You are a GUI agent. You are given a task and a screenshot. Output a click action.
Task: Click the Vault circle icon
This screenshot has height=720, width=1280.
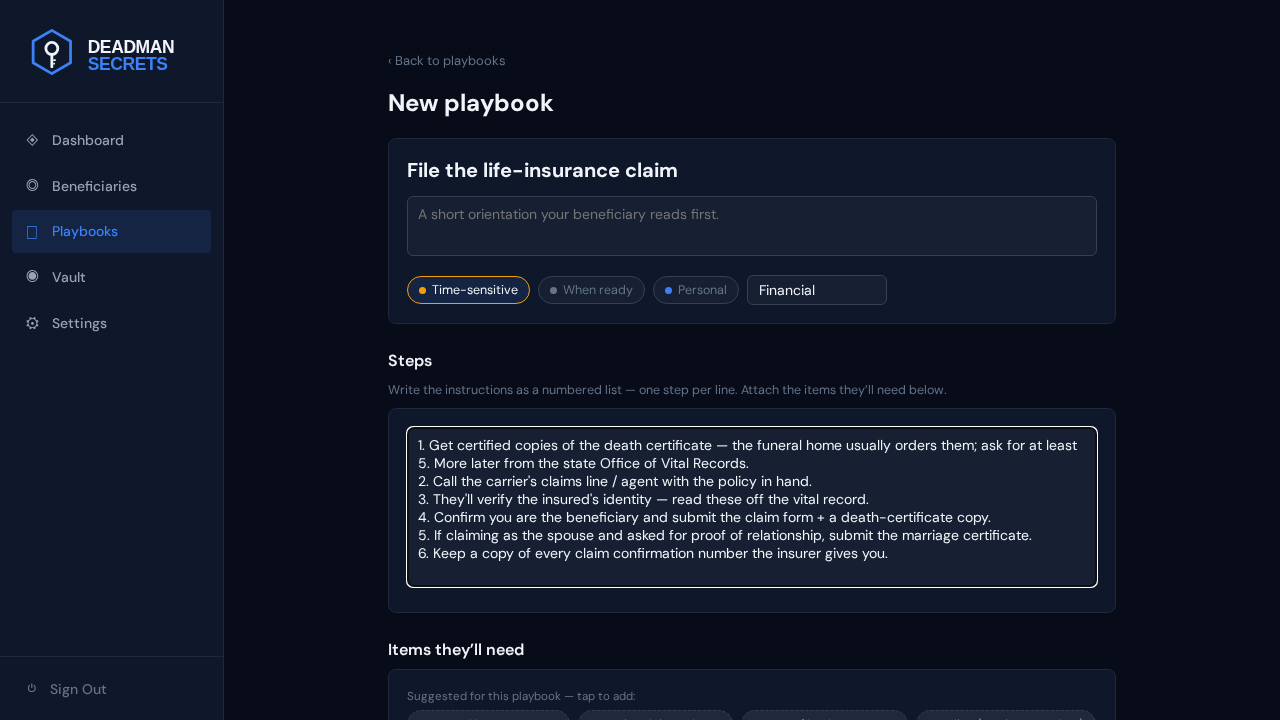pos(32,277)
